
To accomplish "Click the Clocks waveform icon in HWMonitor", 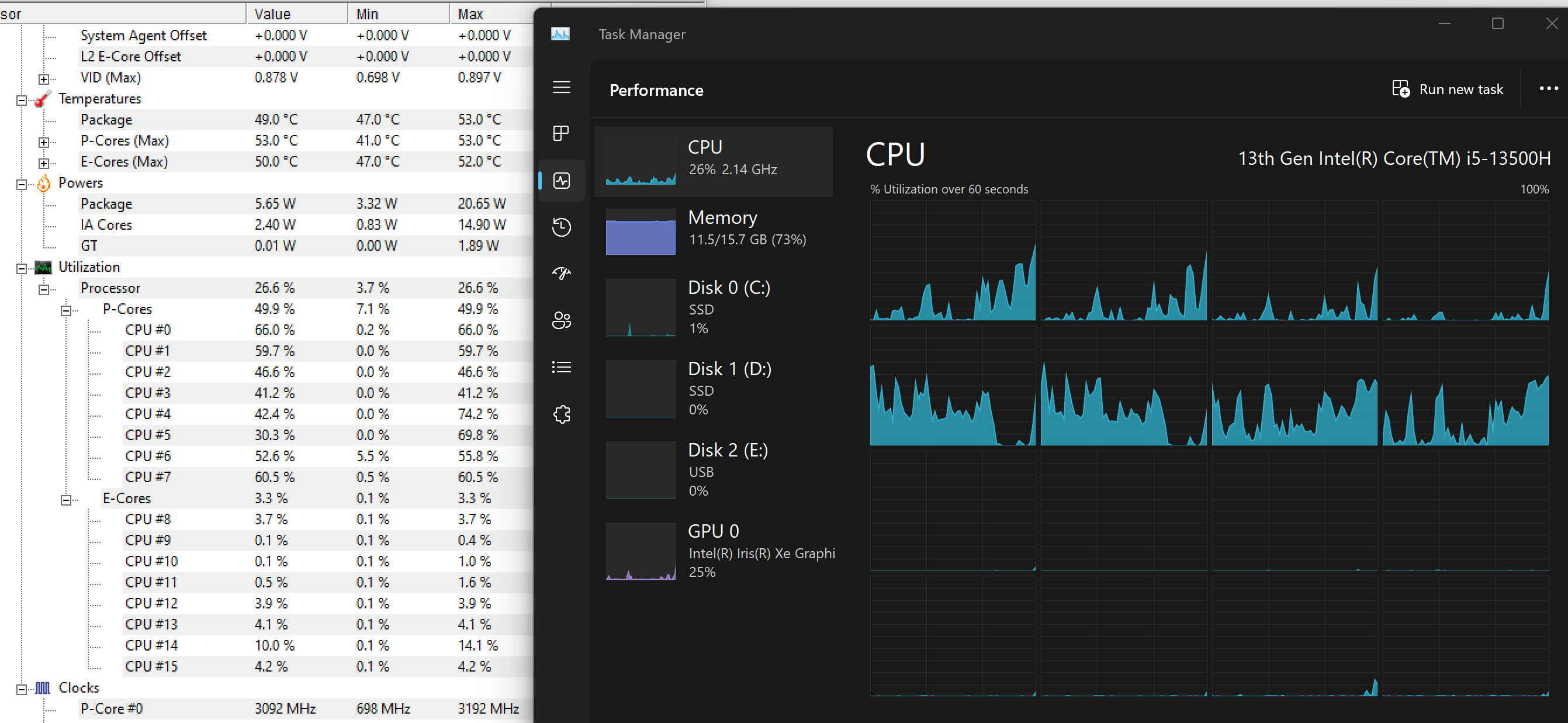I will (x=43, y=688).
